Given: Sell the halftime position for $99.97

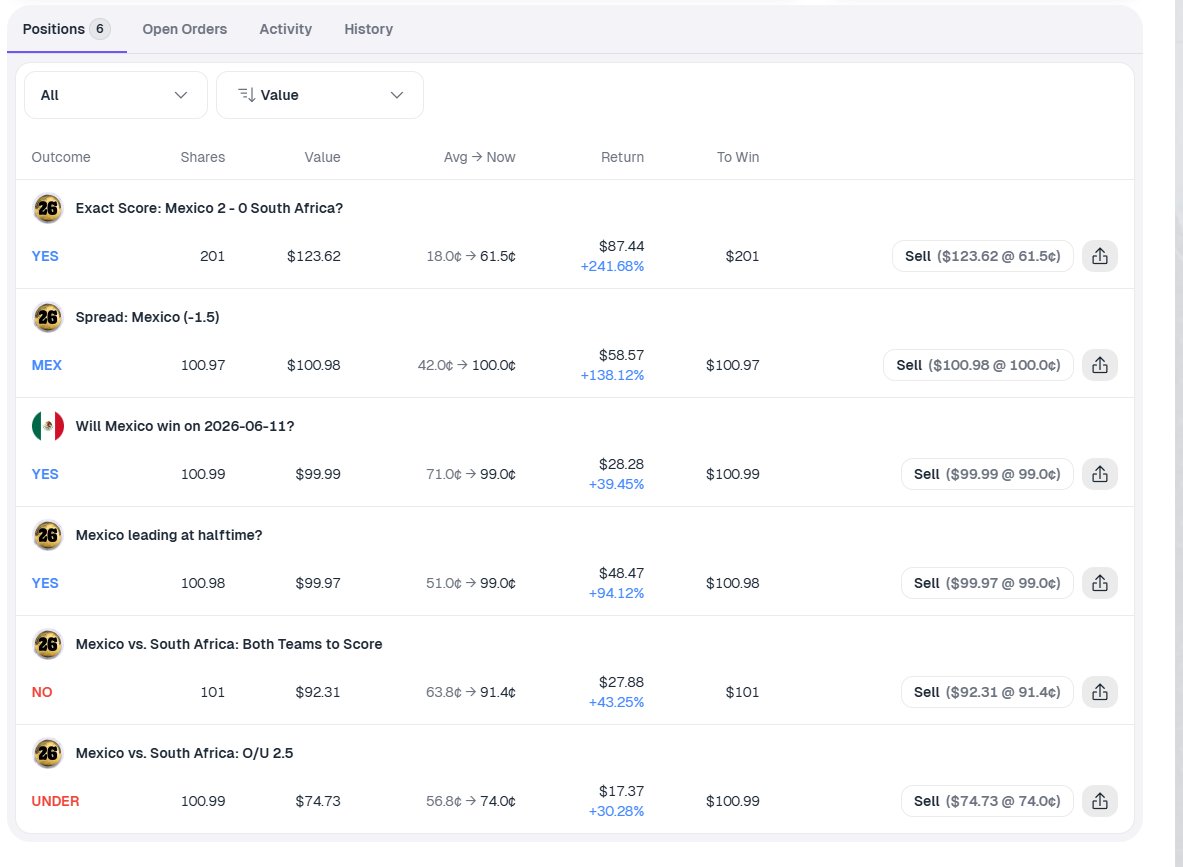Looking at the screenshot, I should click(987, 583).
